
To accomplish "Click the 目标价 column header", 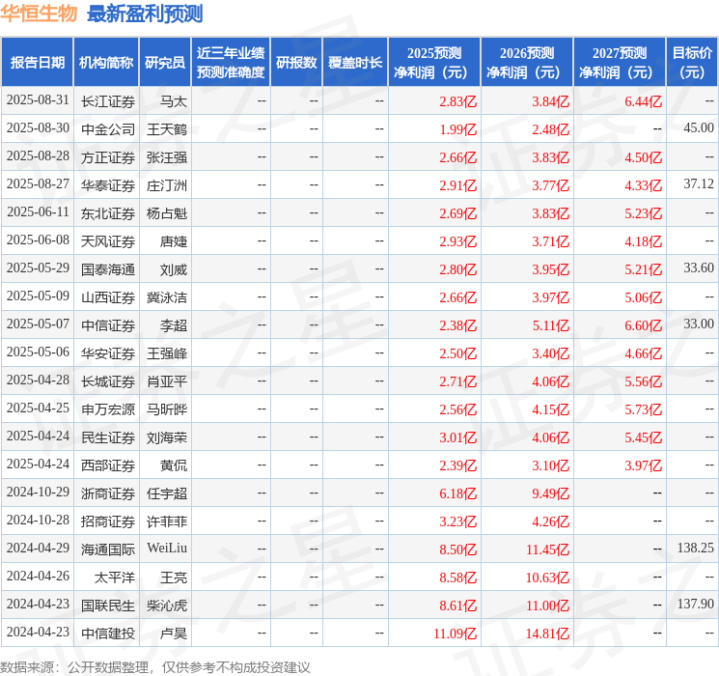I will (692, 62).
